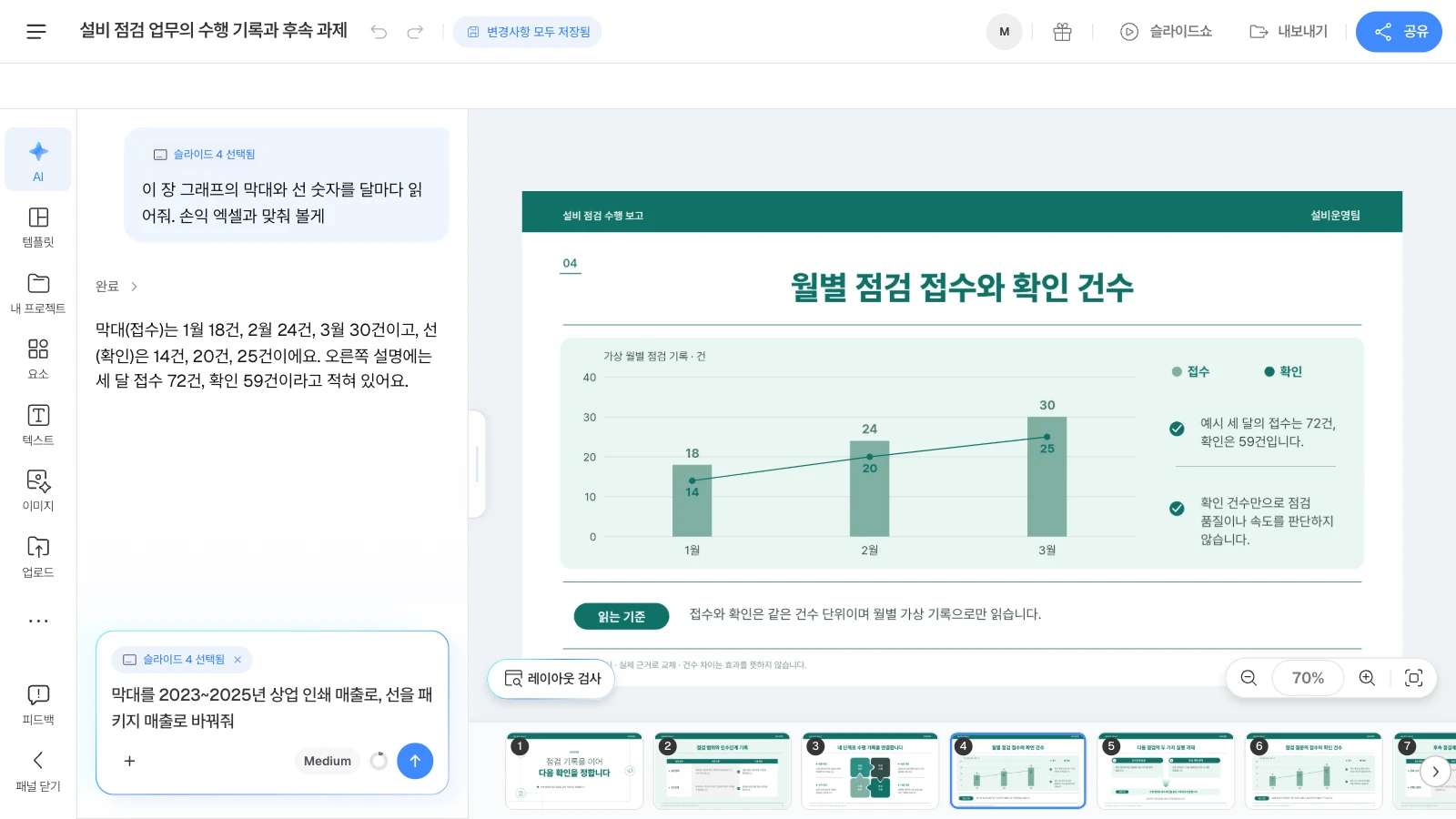
Task: Open the 템플릿 templates panel
Action: tap(38, 227)
